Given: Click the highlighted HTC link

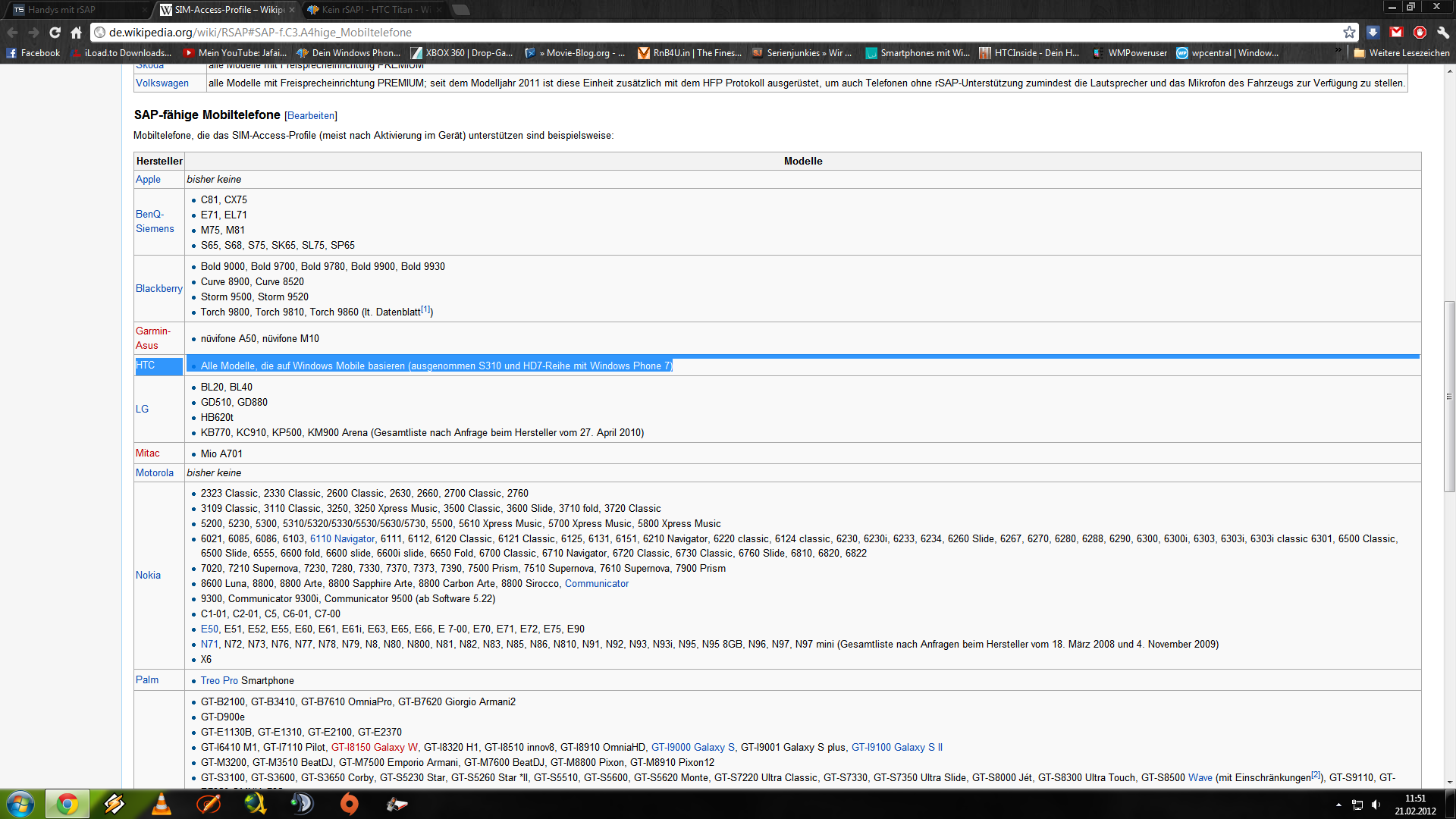Looking at the screenshot, I should click(145, 366).
